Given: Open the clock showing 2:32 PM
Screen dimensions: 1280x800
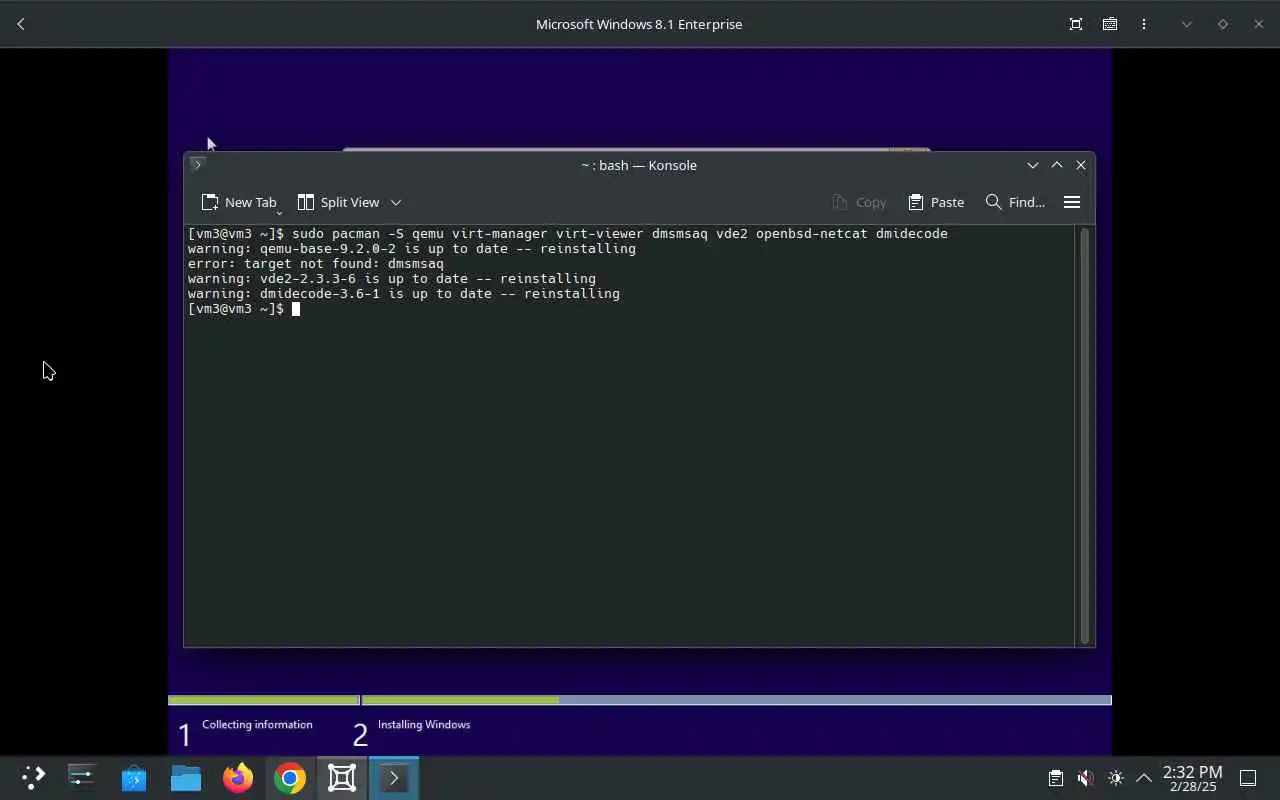Looking at the screenshot, I should pos(1192,778).
